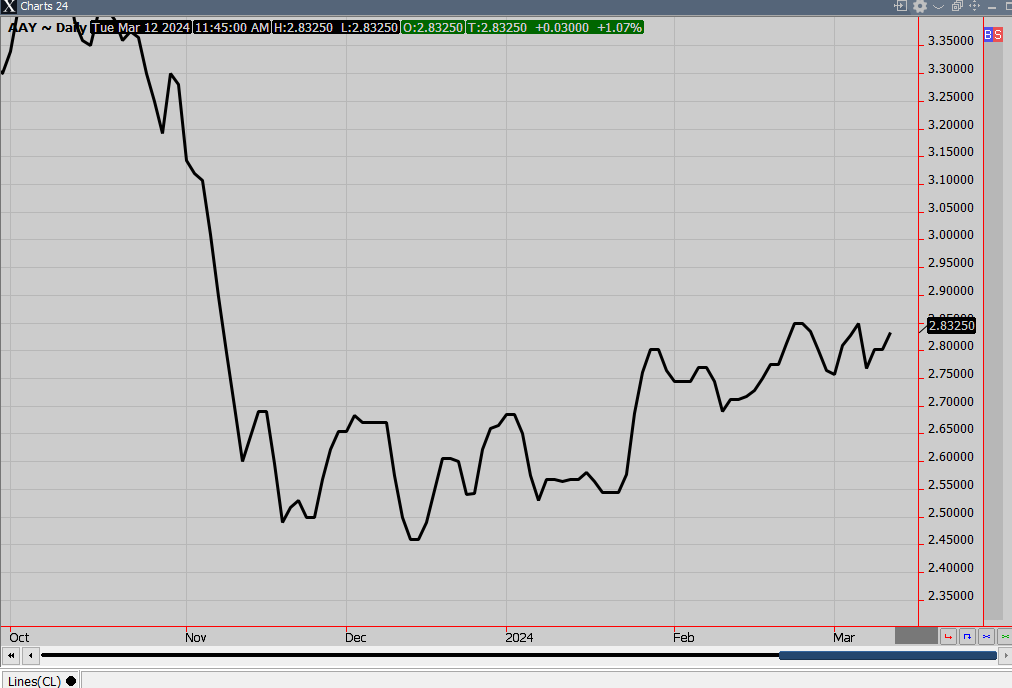Image resolution: width=1012 pixels, height=688 pixels.
Task: Click the 3.00000 price axis label
Action: click(x=951, y=235)
